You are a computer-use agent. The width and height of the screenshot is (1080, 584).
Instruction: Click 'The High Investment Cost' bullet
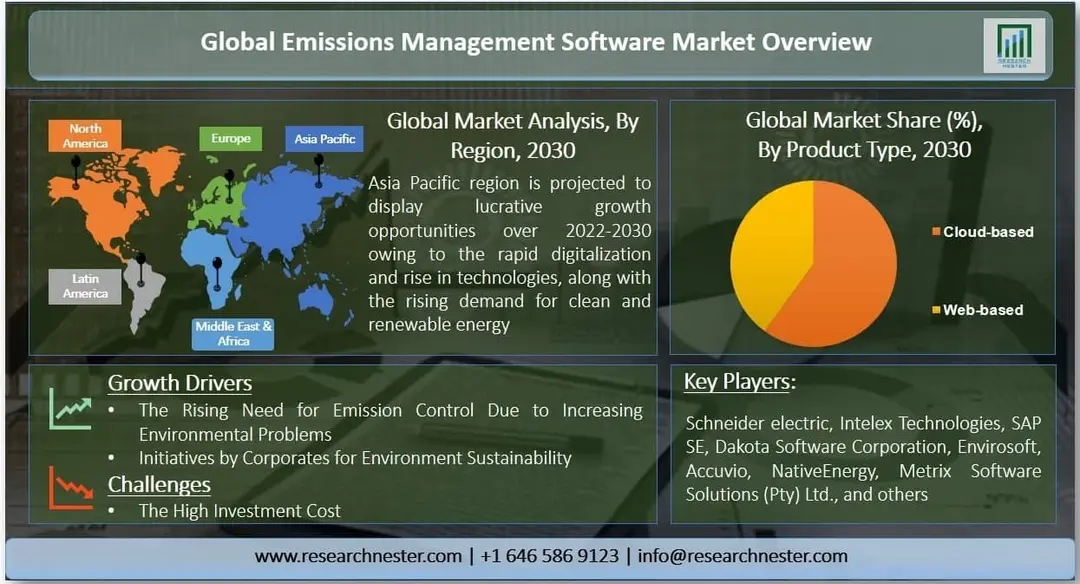coord(240,511)
